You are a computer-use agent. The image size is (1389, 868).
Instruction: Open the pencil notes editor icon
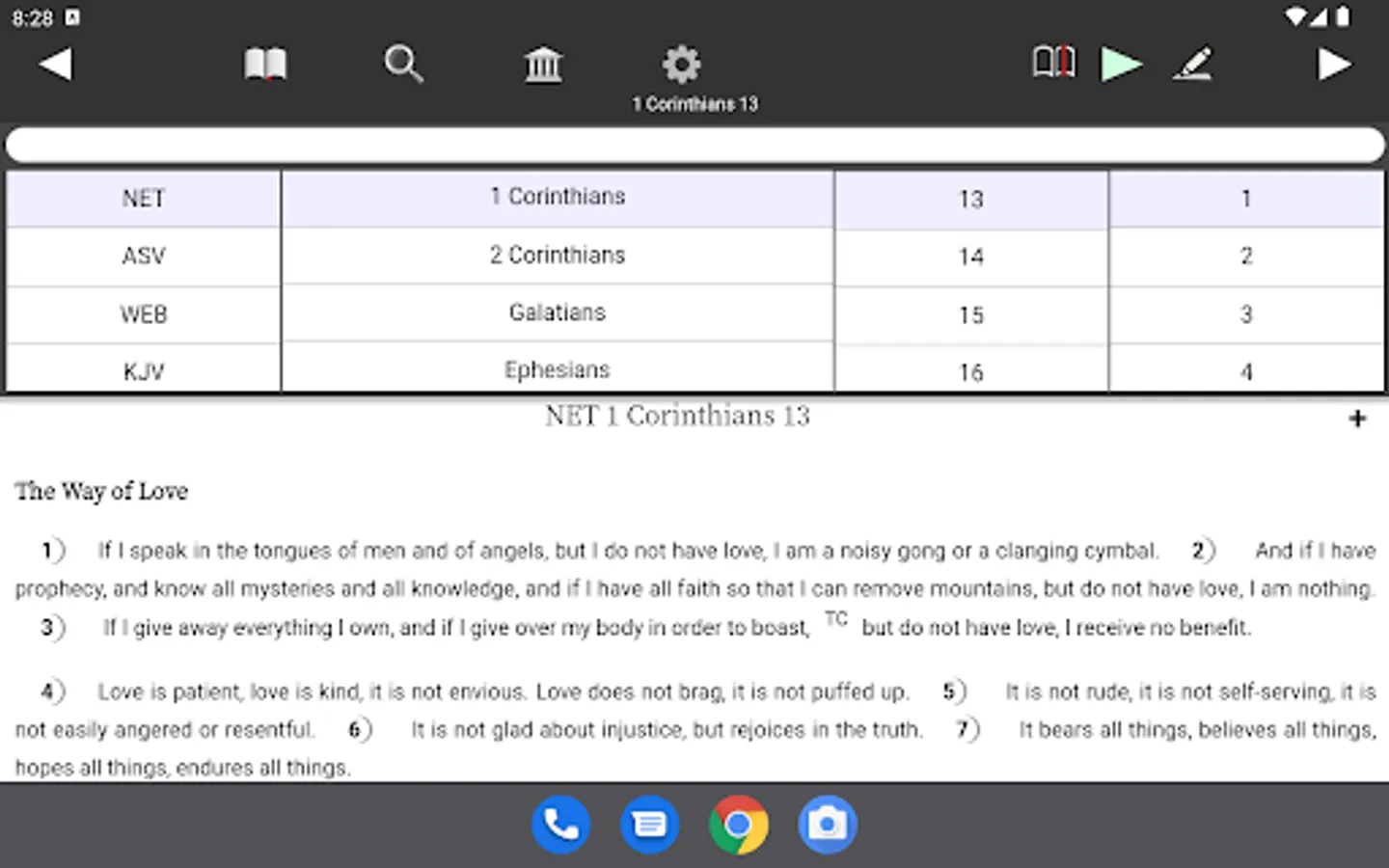[x=1193, y=65]
